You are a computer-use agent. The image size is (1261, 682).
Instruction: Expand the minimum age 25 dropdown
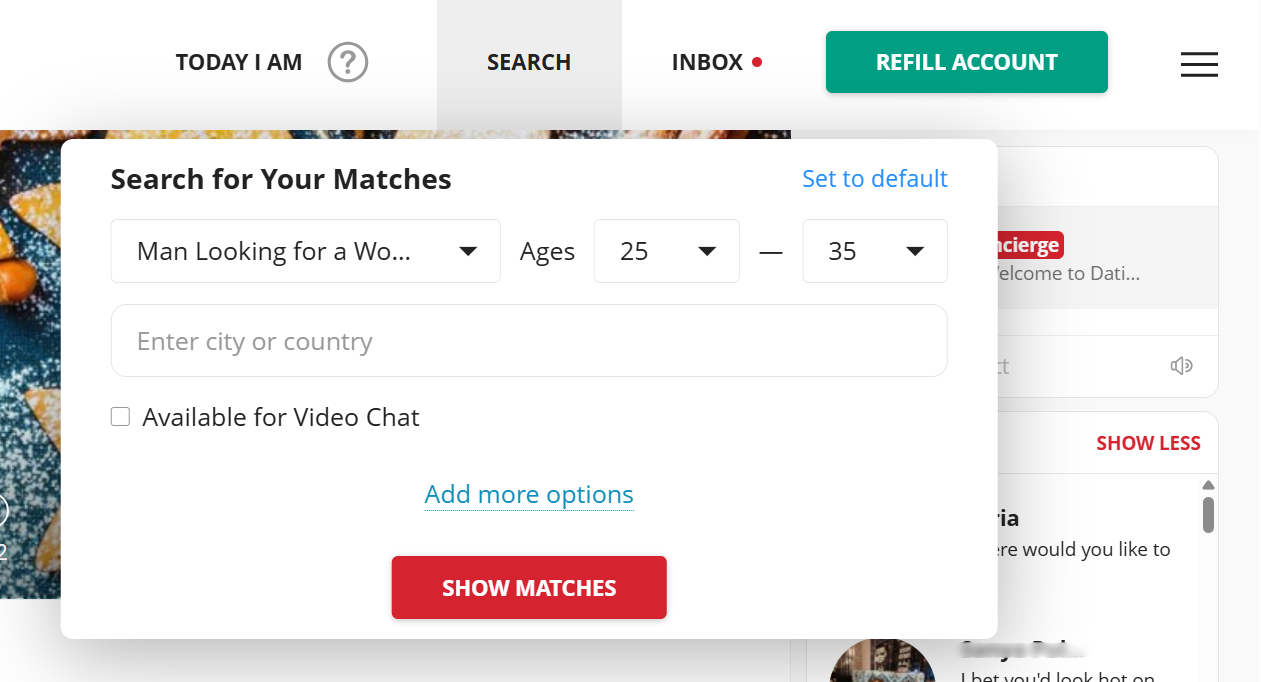pos(666,251)
